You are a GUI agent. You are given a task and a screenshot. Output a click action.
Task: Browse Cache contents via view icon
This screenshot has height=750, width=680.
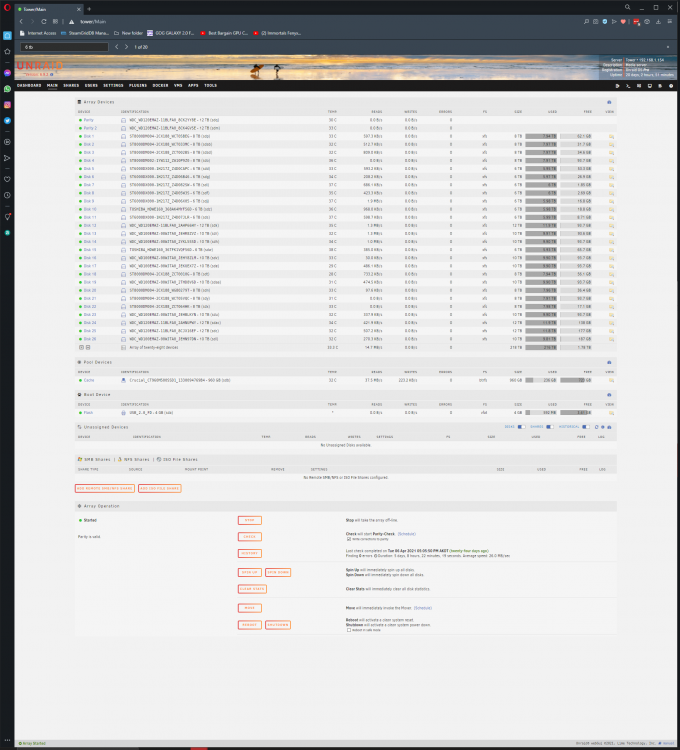click(x=611, y=380)
